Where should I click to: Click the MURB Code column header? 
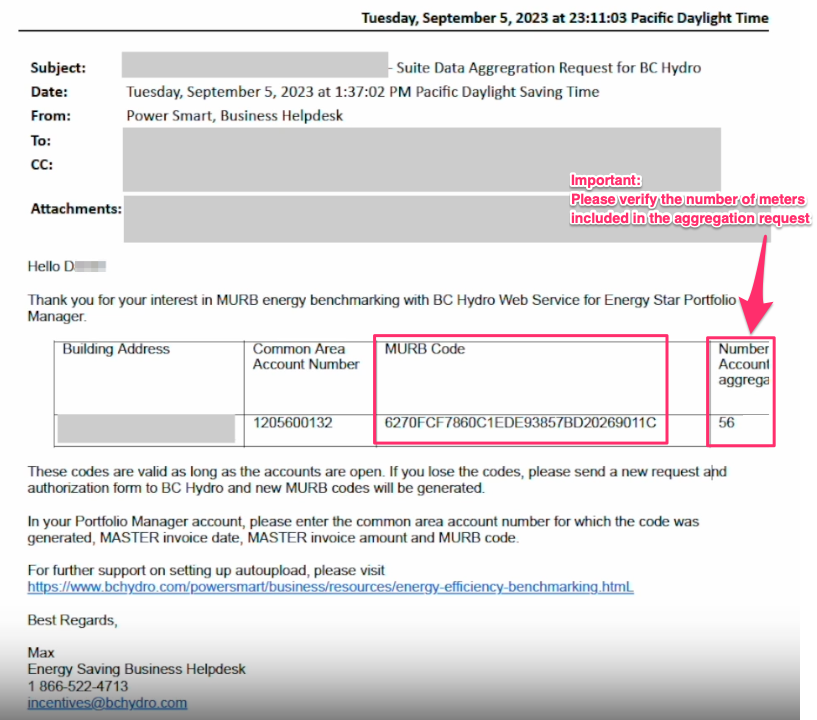click(425, 349)
